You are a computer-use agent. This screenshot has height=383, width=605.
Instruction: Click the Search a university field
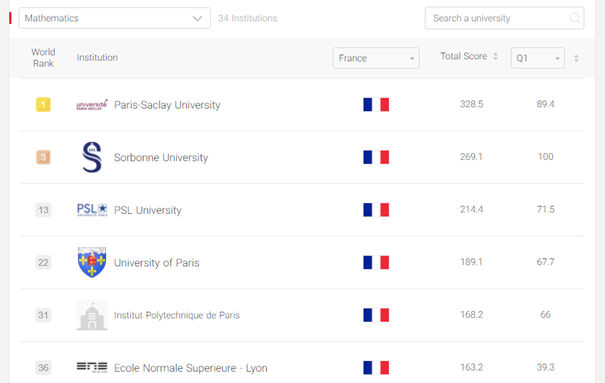504,18
